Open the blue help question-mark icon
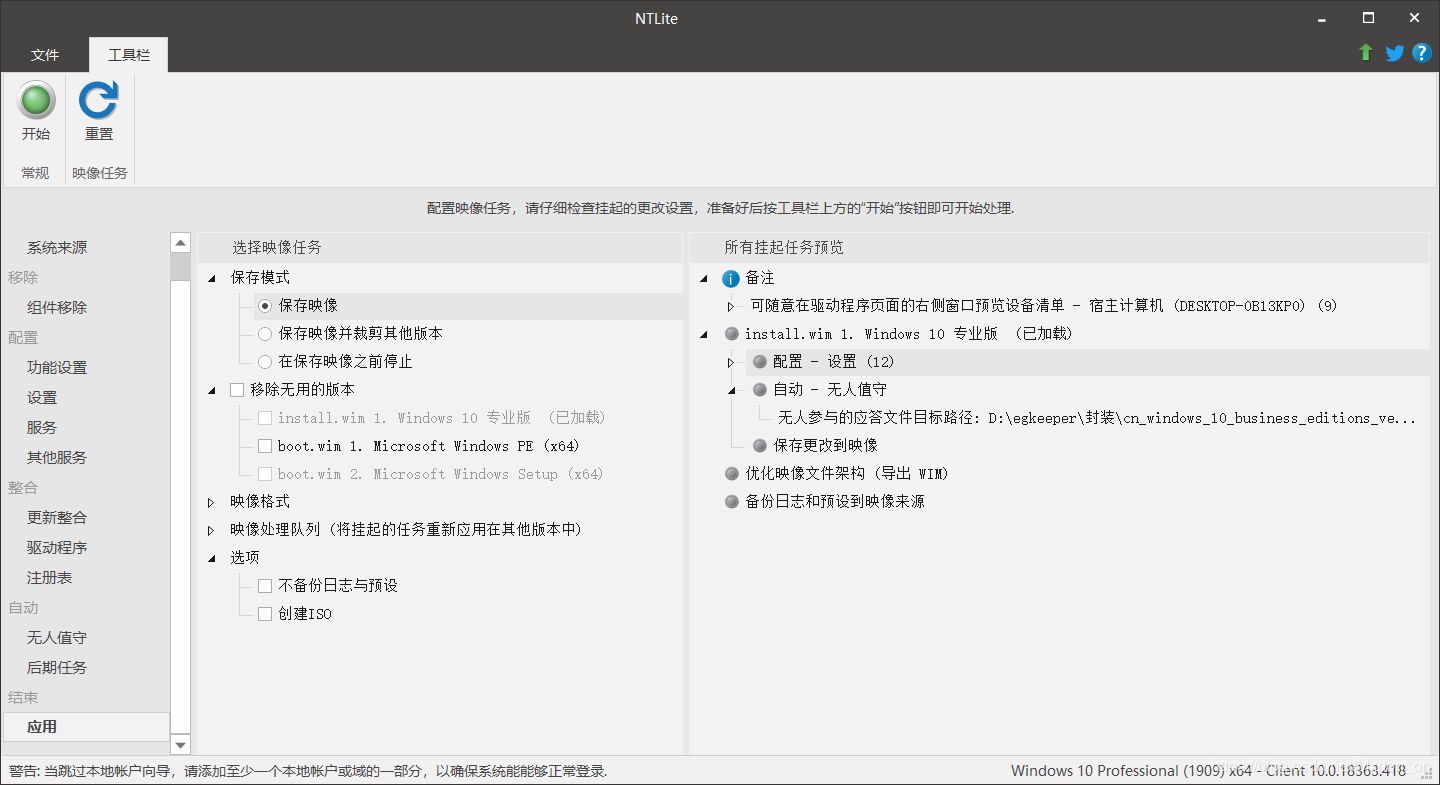The width and height of the screenshot is (1440, 785). [x=1422, y=53]
